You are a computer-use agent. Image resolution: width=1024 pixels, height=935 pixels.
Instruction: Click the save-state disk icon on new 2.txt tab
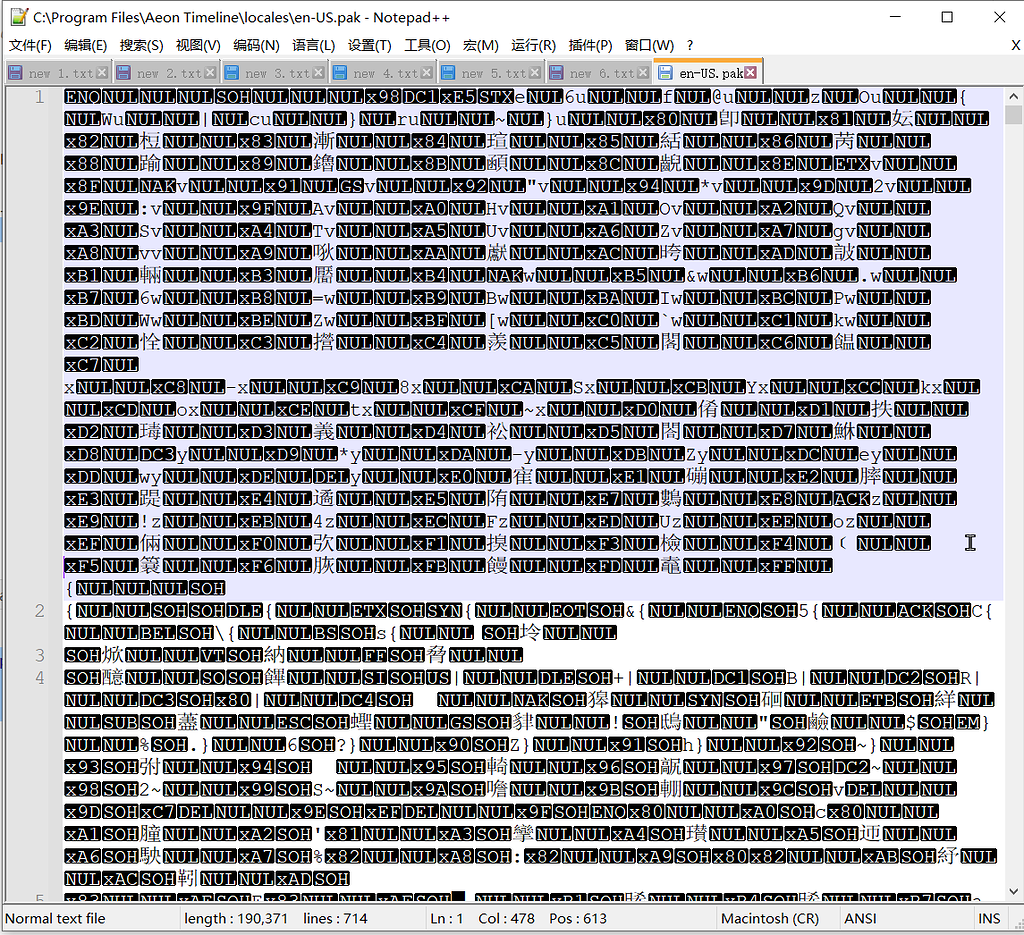tap(124, 74)
